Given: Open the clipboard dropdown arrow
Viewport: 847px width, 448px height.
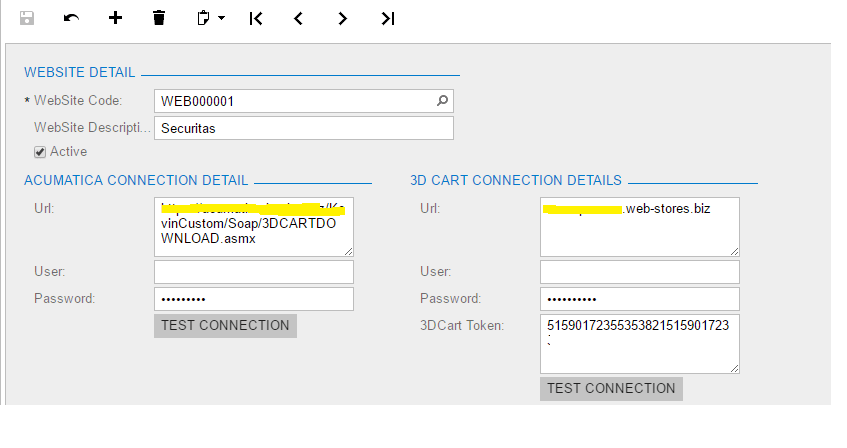Looking at the screenshot, I should point(221,18).
